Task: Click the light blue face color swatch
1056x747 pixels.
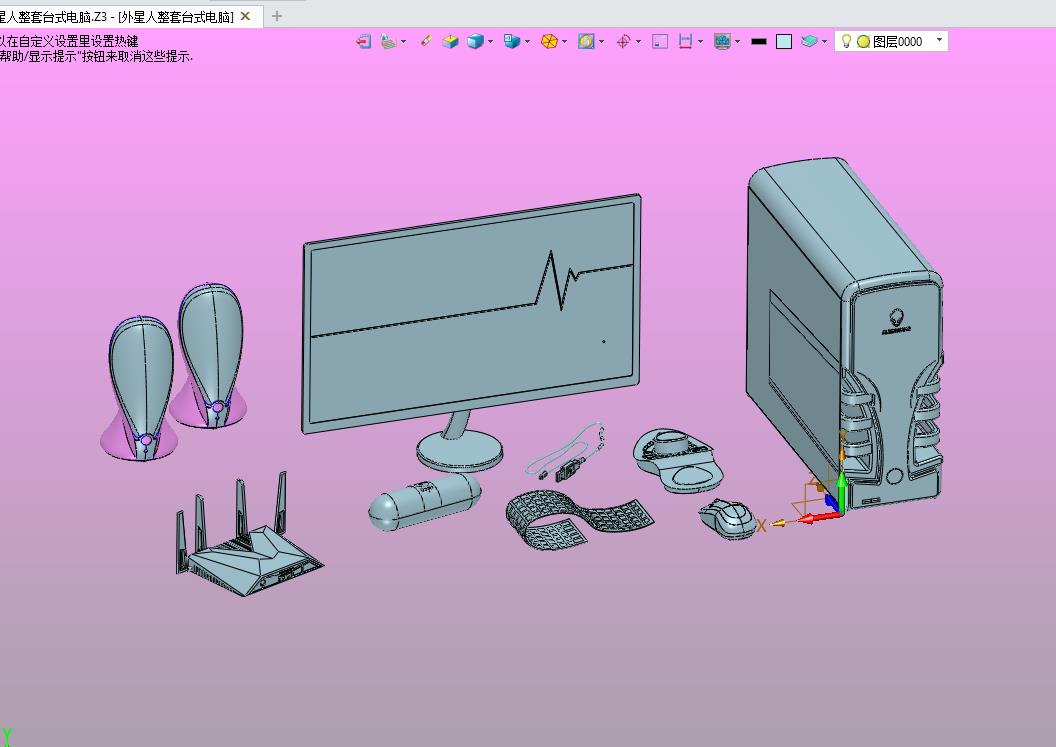Action: [784, 42]
